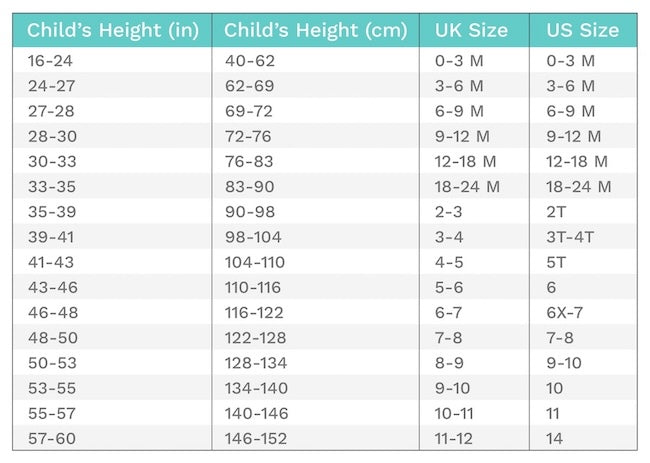Select the 40-62 cm height cell
This screenshot has height=463, width=650.
[249, 62]
